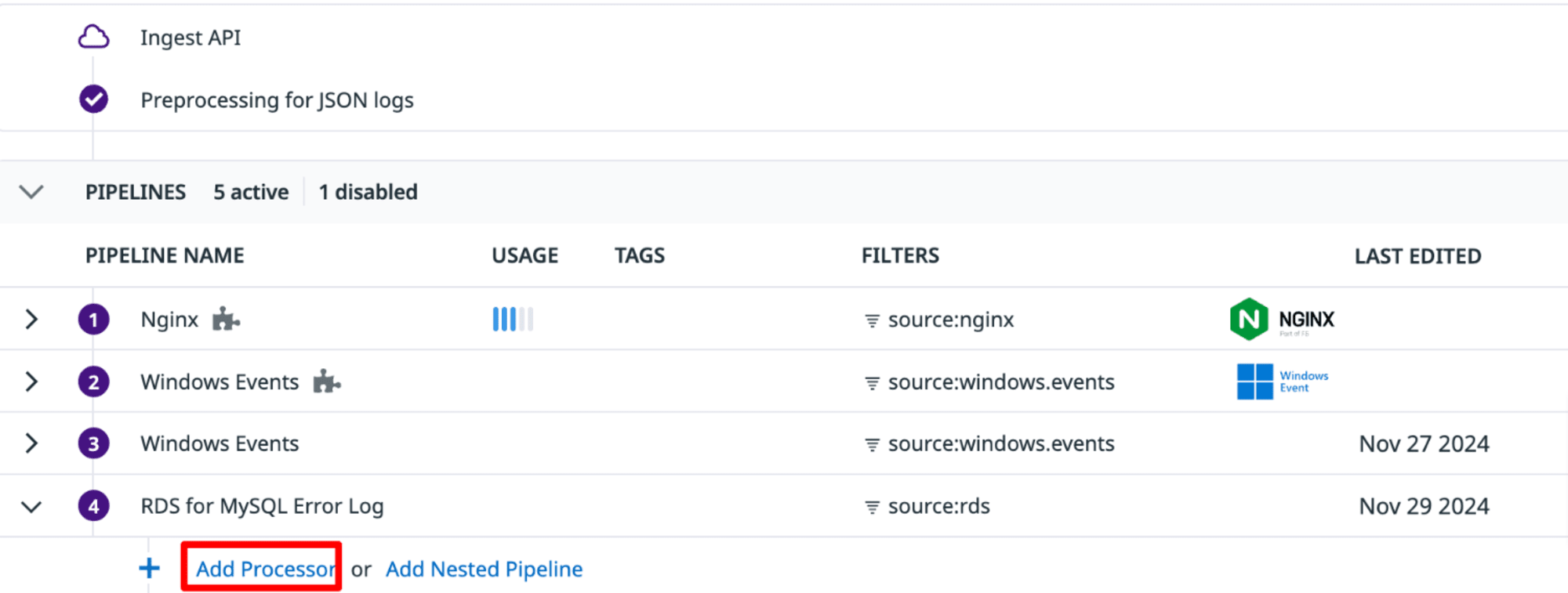
Task: Click the USAGE column header
Action: click(525, 255)
